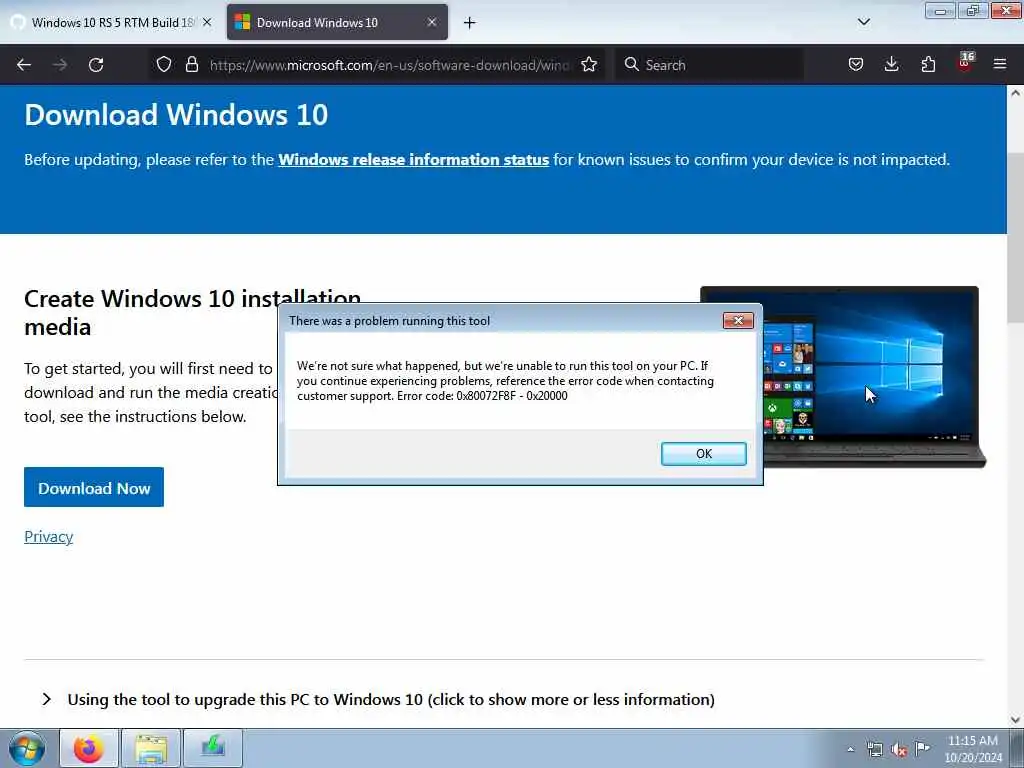
Task: Bookmark this page with the star icon
Action: [589, 65]
